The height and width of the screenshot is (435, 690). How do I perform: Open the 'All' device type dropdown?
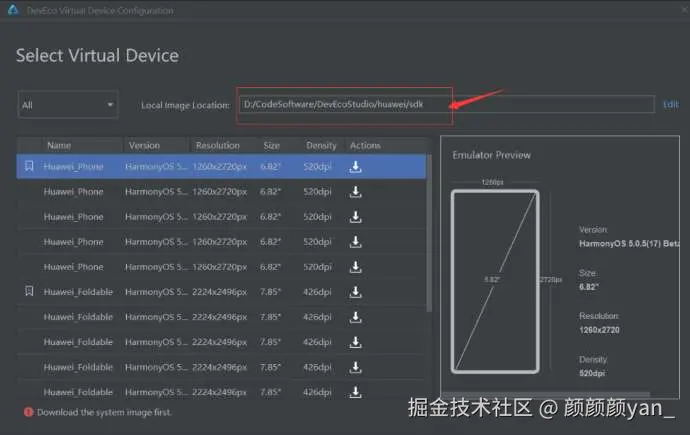(68, 105)
